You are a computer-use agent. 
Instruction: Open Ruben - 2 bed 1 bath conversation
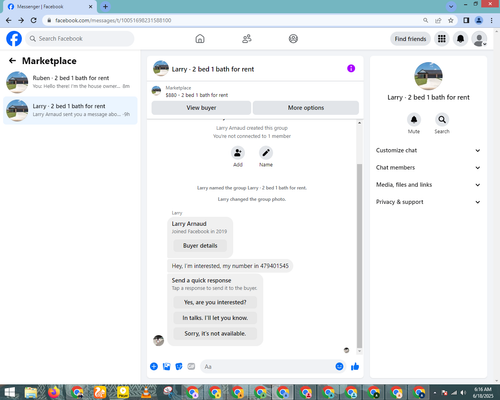click(x=70, y=82)
